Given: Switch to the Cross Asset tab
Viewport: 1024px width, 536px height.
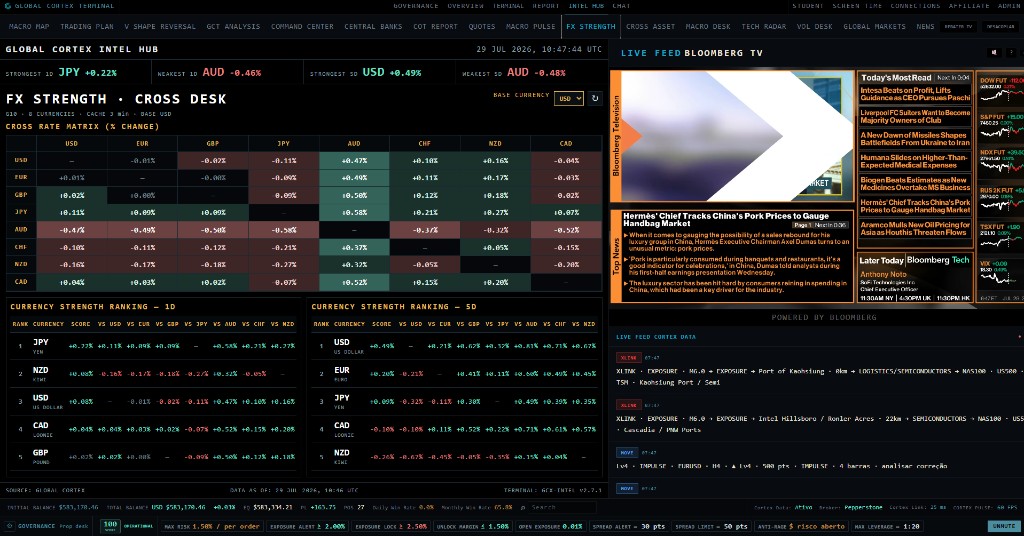Looking at the screenshot, I should [650, 27].
